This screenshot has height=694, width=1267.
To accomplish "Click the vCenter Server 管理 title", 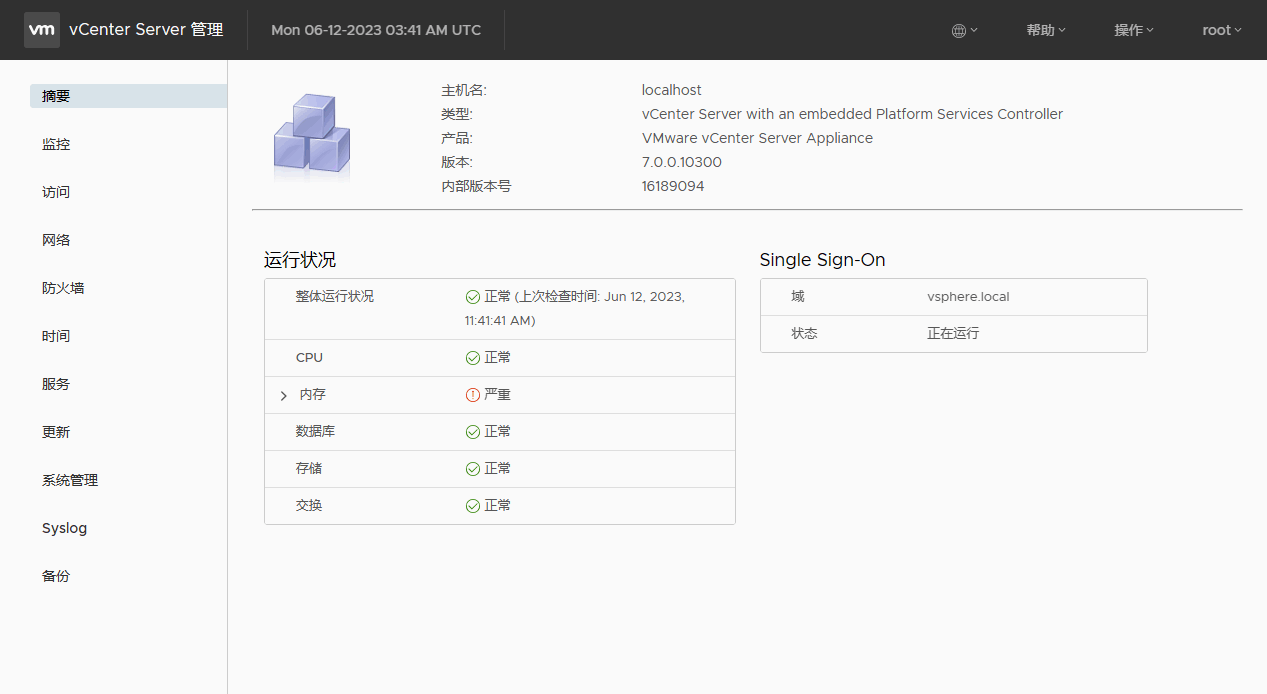I will pyautogui.click(x=146, y=30).
